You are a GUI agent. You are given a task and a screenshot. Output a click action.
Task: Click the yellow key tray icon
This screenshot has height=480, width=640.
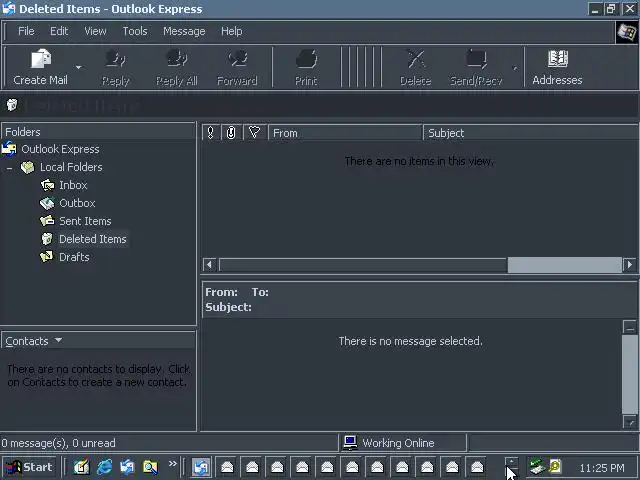coord(555,467)
